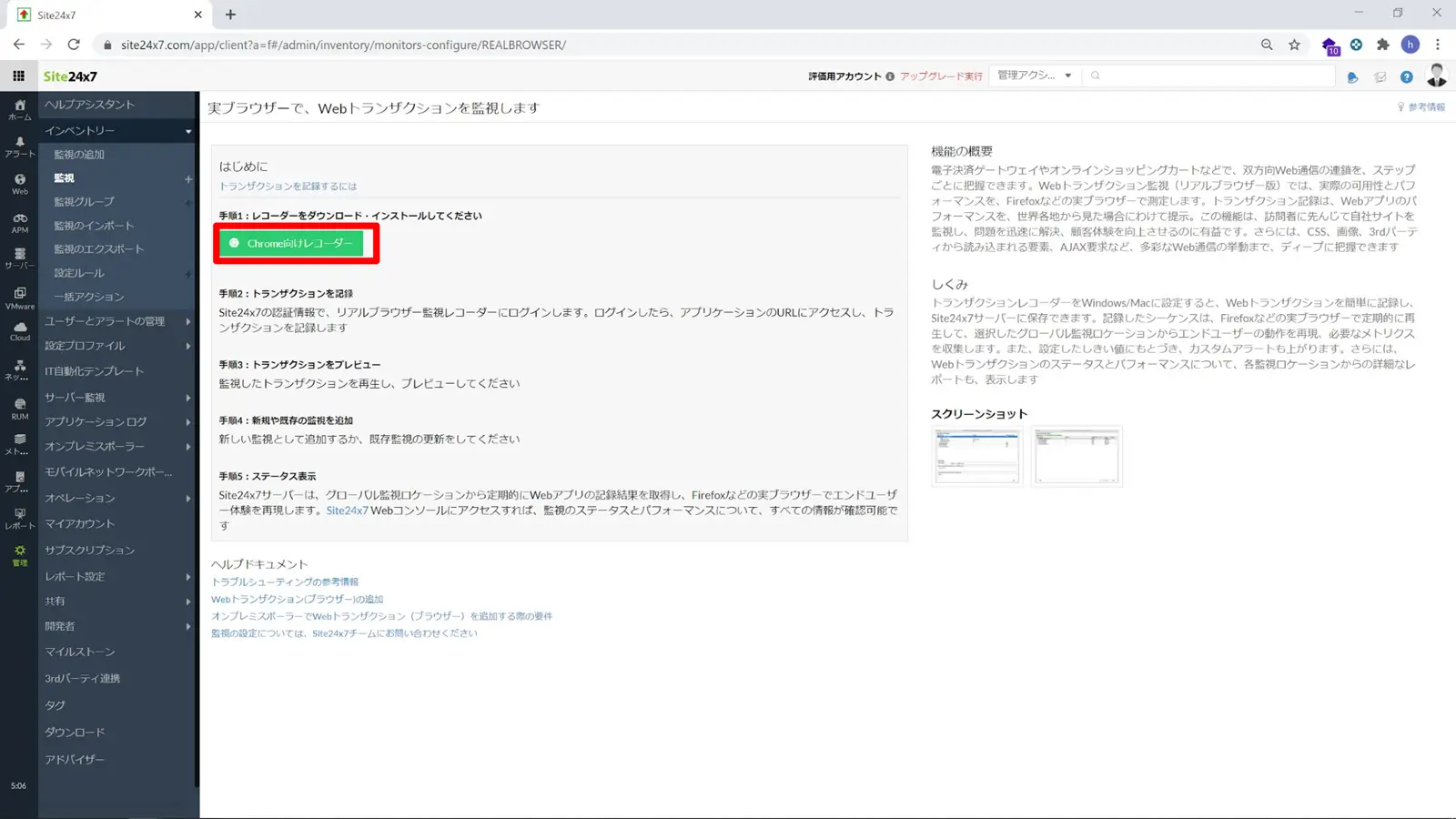Viewport: 1456px width, 819px height.
Task: Open the VMware icon
Action: [19, 298]
